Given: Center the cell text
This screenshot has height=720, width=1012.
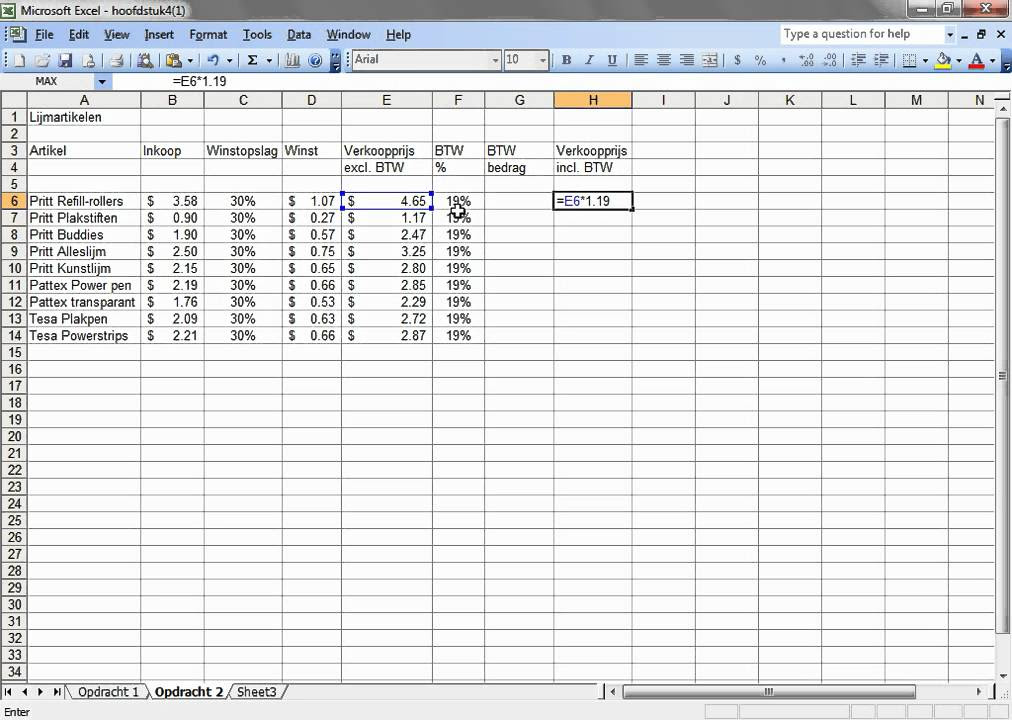Looking at the screenshot, I should click(663, 60).
